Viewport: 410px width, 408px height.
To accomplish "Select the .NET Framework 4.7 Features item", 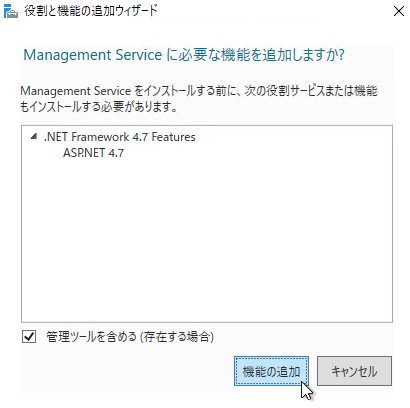I will coord(120,137).
